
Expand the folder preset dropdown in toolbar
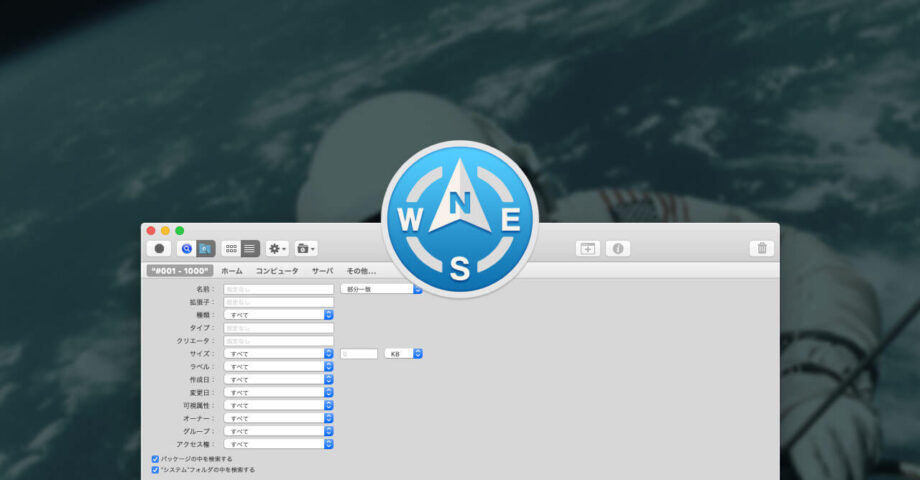307,248
